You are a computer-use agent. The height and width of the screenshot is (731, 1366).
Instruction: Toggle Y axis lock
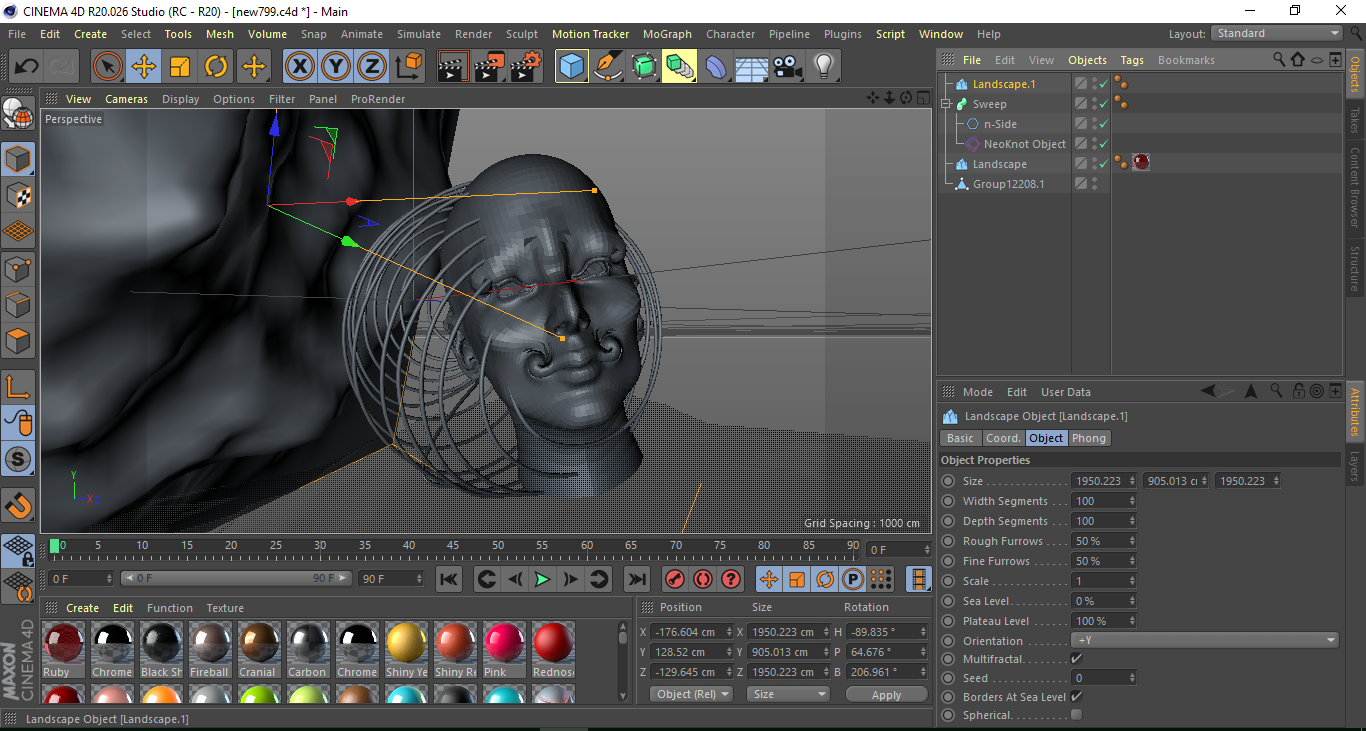pos(336,67)
